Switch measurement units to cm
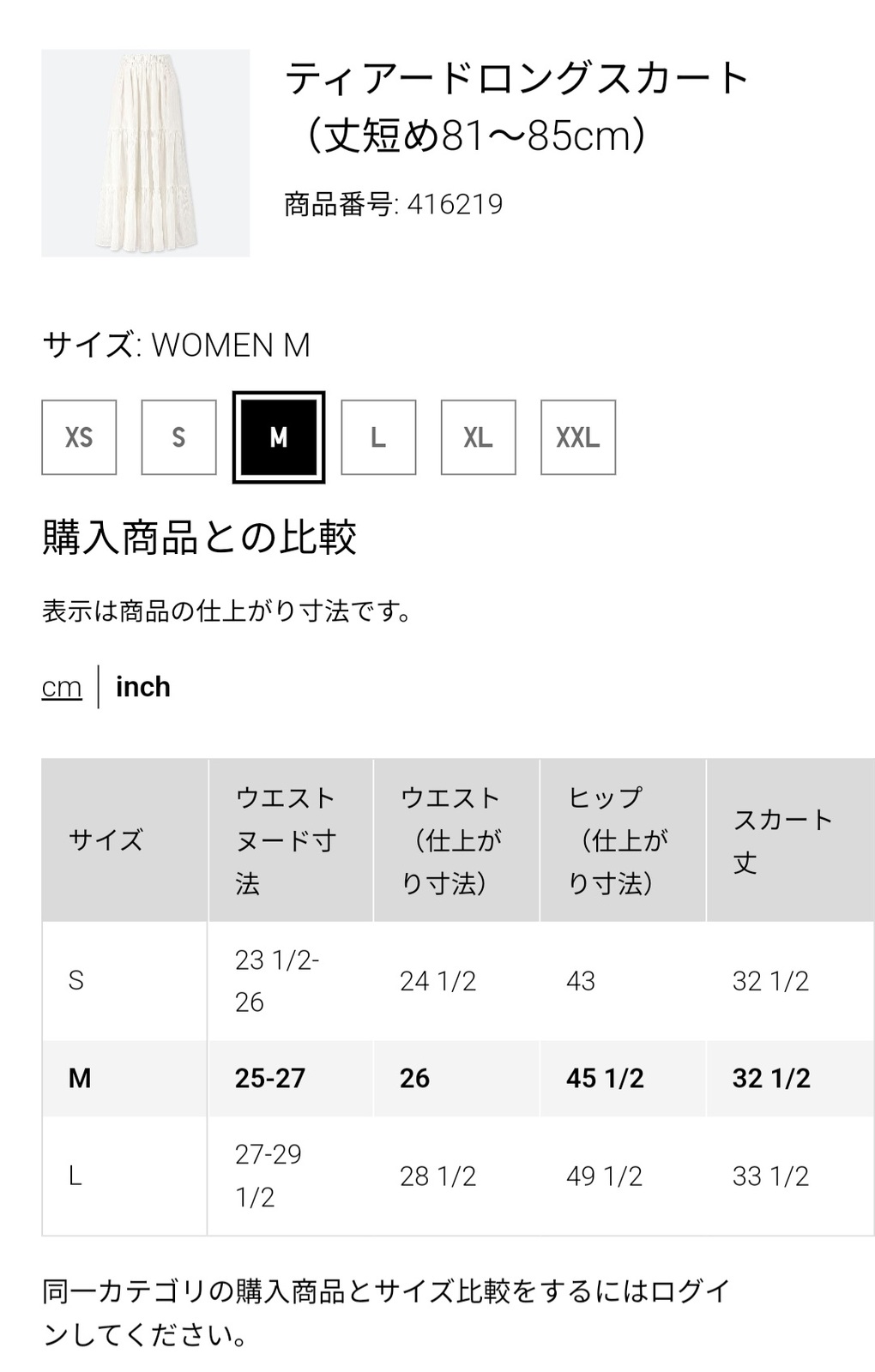This screenshot has height=1372, width=875. point(62,687)
